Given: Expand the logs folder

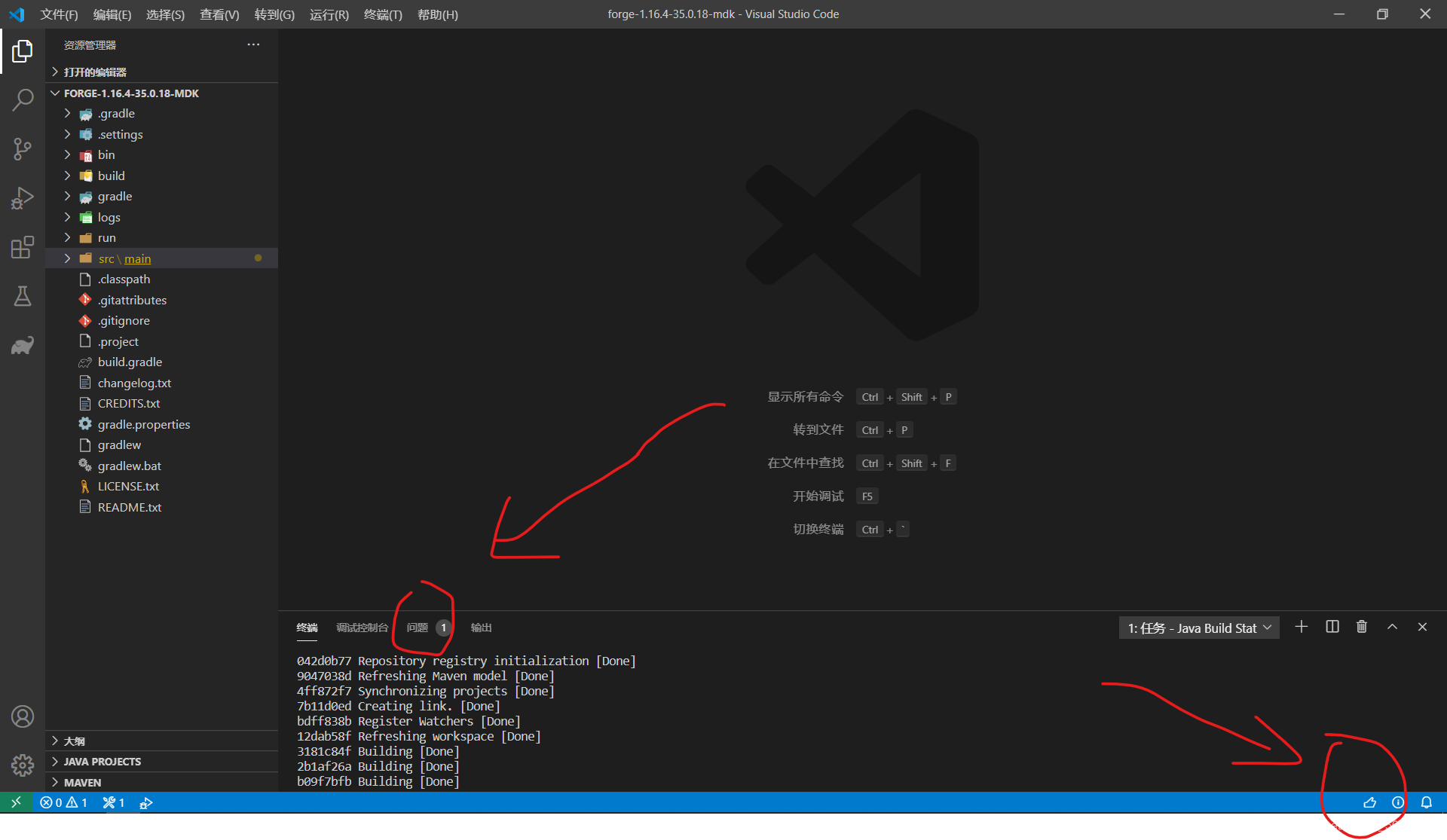Looking at the screenshot, I should [x=162, y=217].
